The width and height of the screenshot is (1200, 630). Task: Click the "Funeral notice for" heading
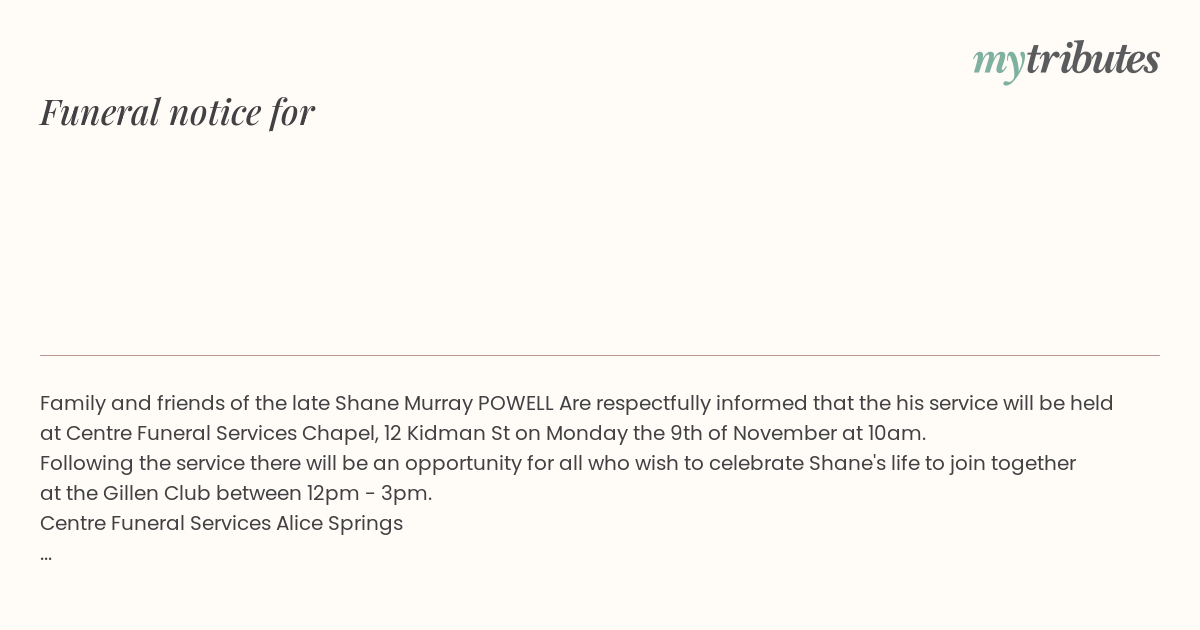pyautogui.click(x=178, y=112)
